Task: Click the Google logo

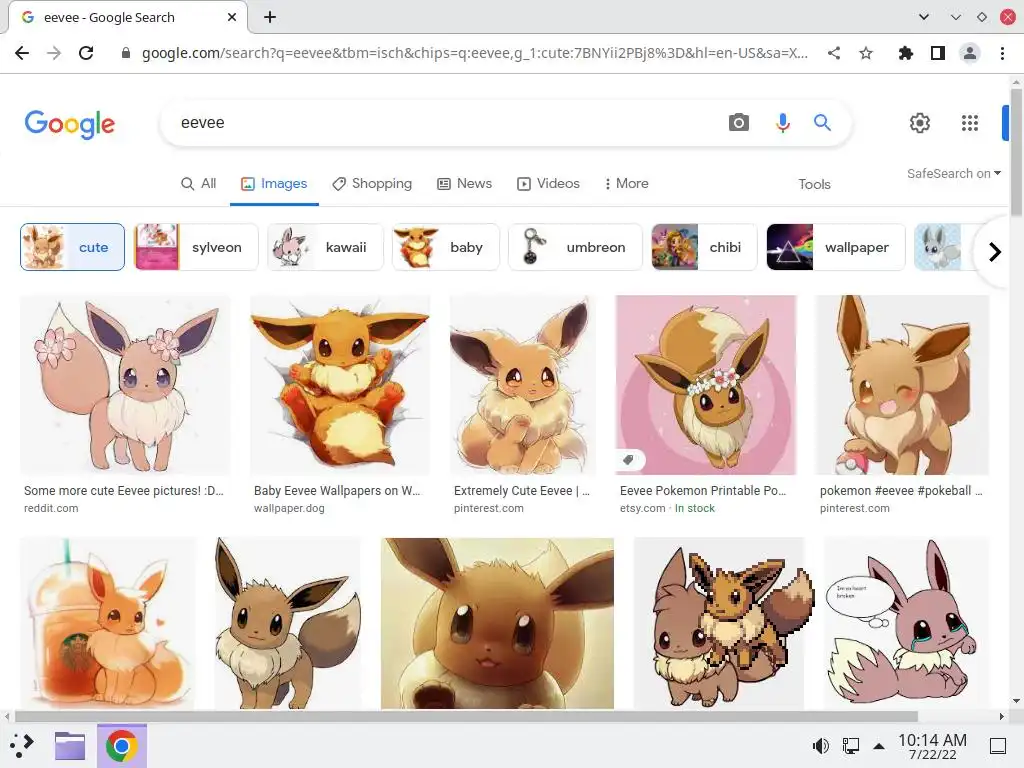Action: (x=69, y=124)
